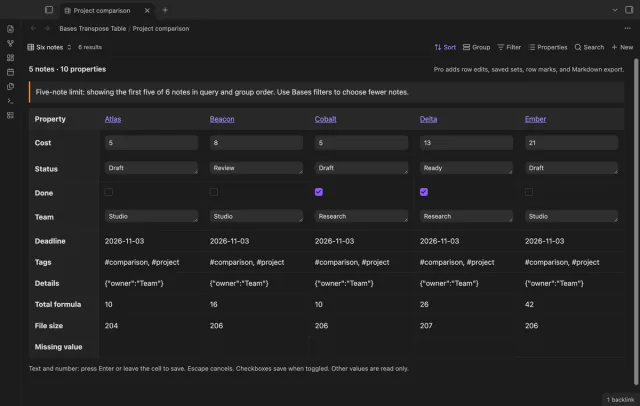The height and width of the screenshot is (406, 640).
Task: Edit the Delta Status Ready field
Action: coord(466,168)
